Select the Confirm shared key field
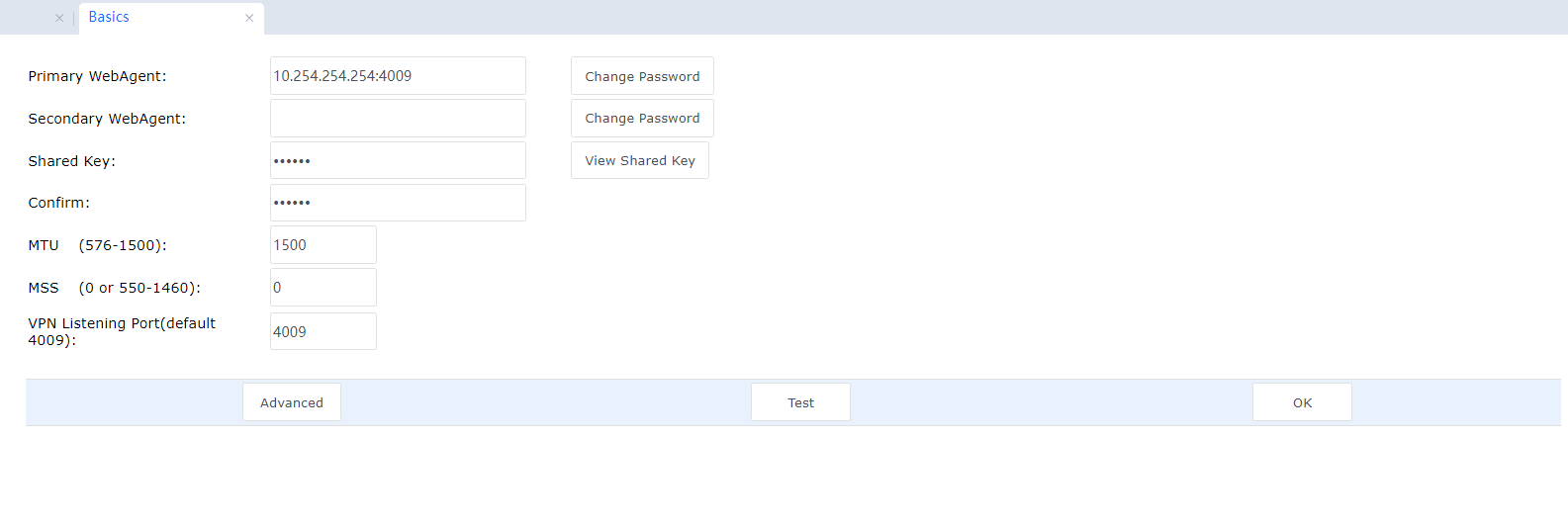Image resolution: width=1568 pixels, height=527 pixels. point(398,203)
